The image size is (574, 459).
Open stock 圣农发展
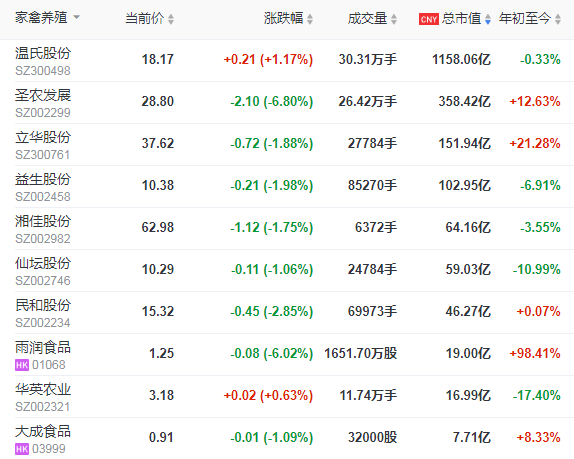(43, 95)
